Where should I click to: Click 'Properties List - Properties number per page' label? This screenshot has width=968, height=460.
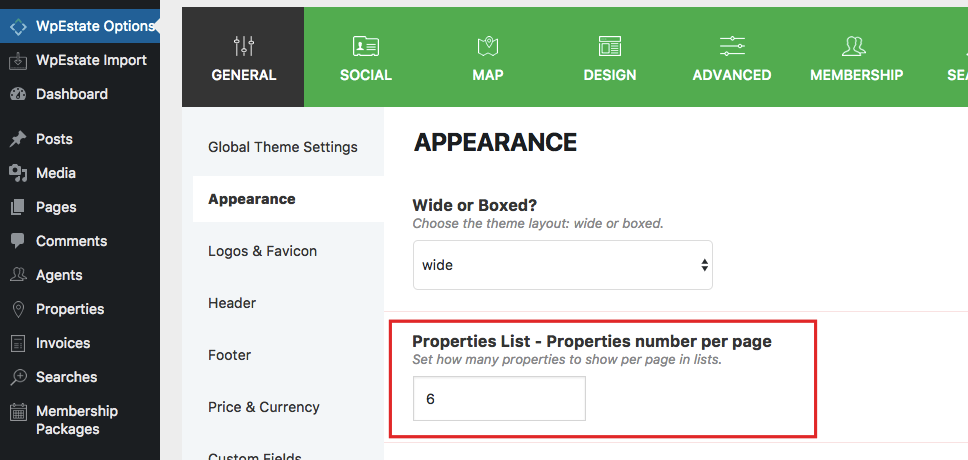[592, 341]
